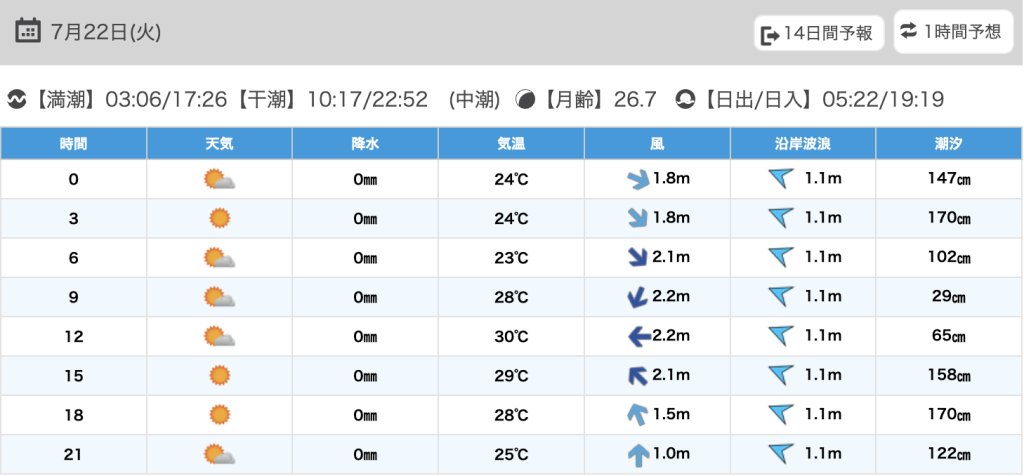
Task: Click the sunny weather icon at 3時
Action: pos(219,219)
